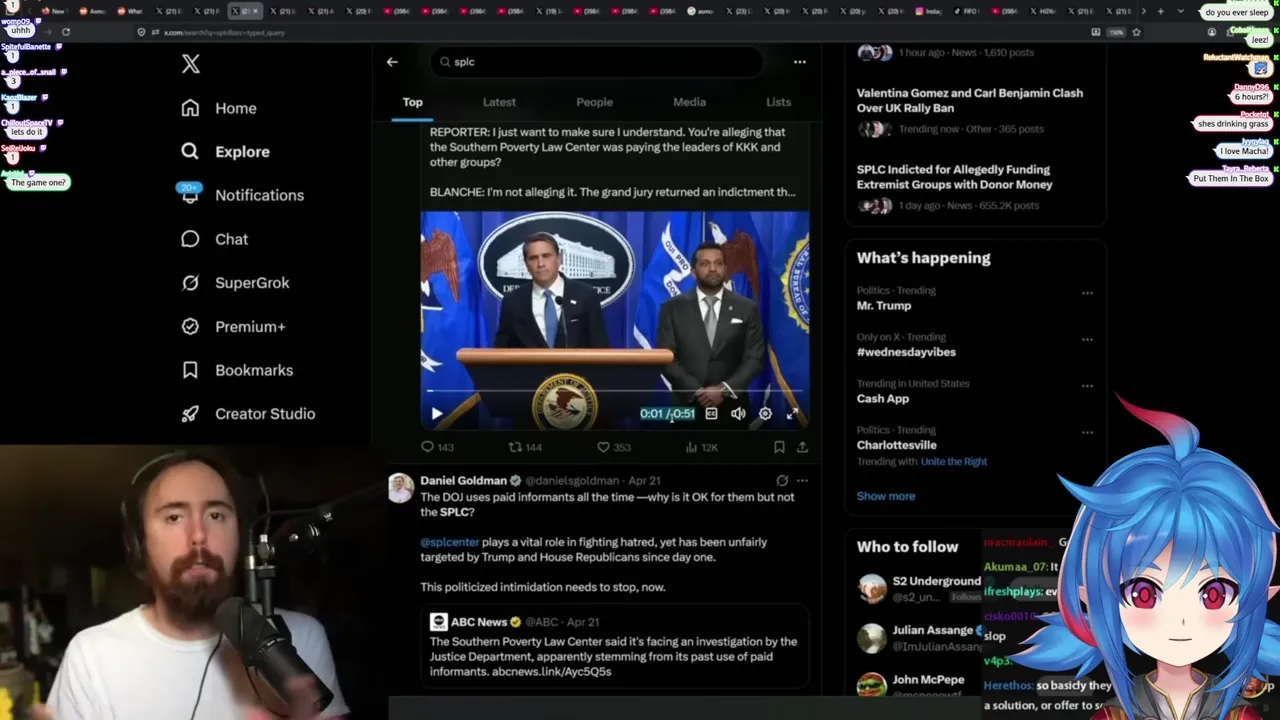The image size is (1280, 720).
Task: Repost the post with 144 reposts
Action: [x=525, y=447]
